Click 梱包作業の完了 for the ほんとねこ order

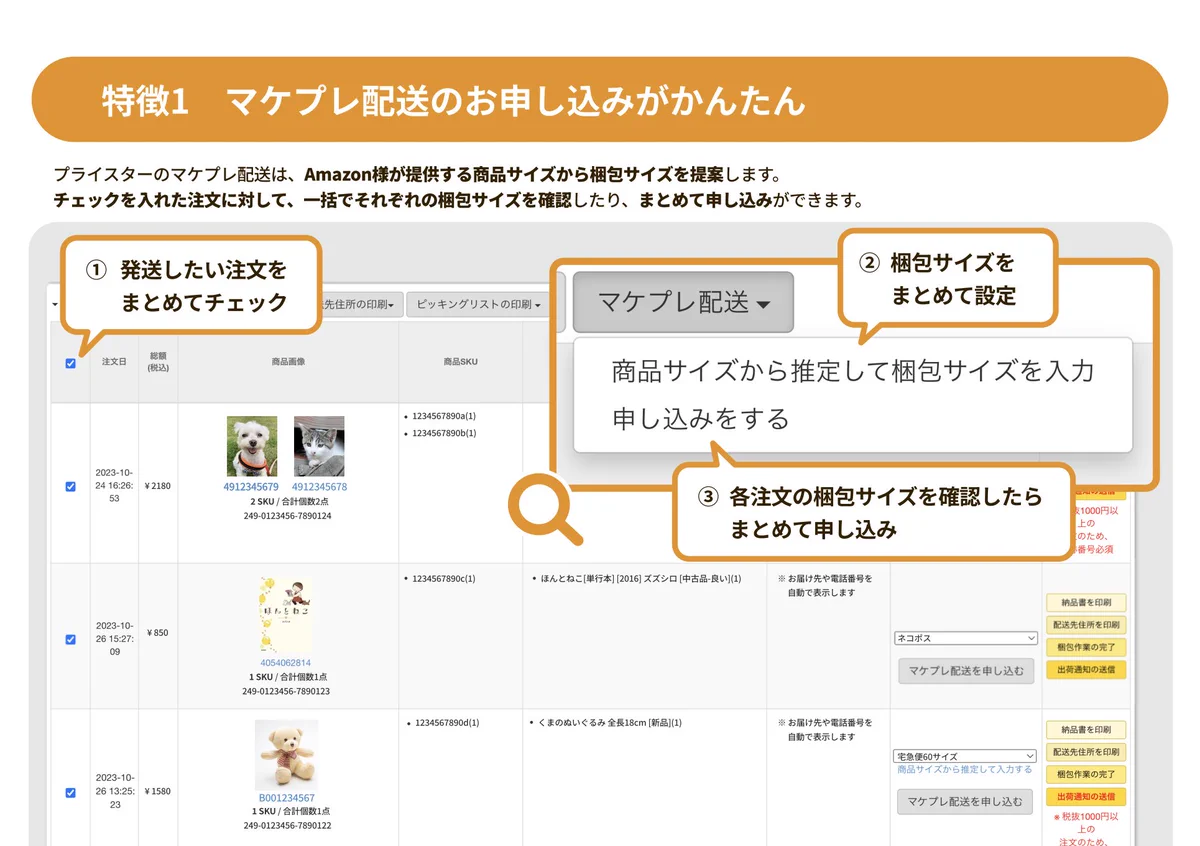(1086, 647)
